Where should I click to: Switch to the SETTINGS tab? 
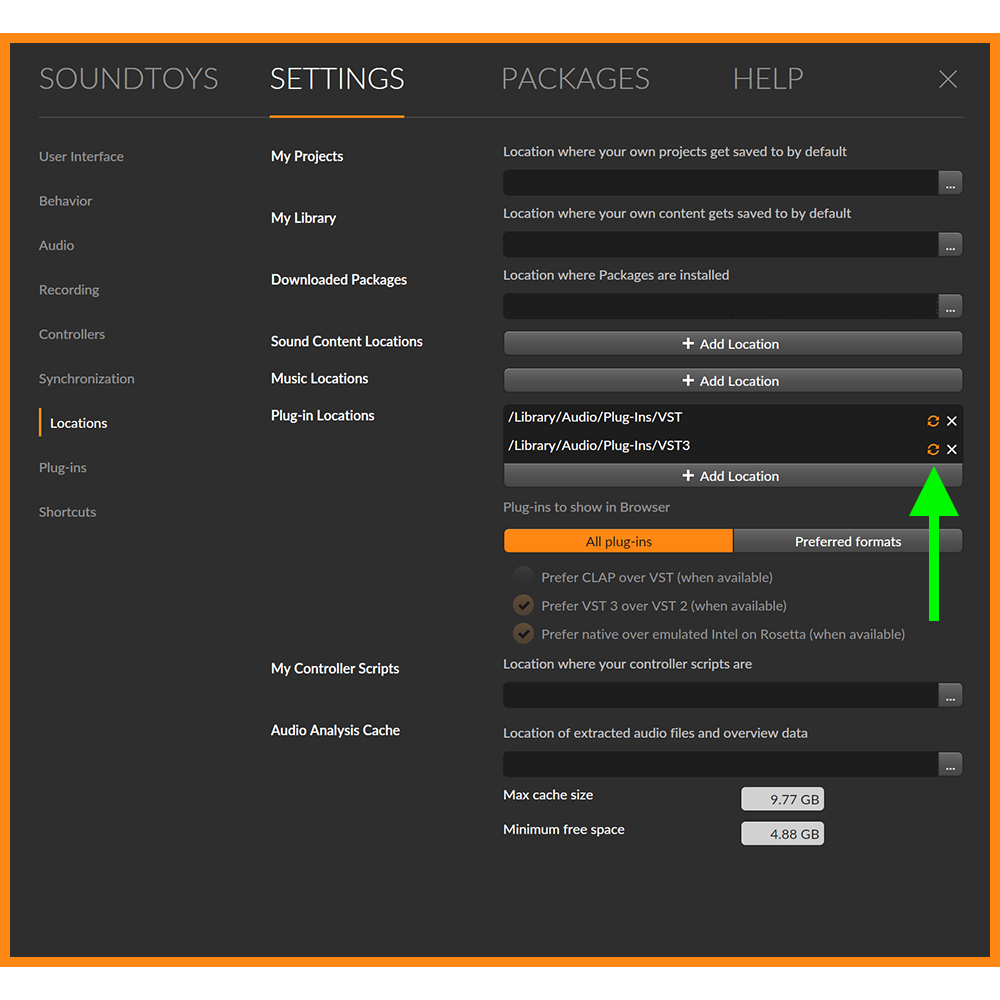coord(337,79)
